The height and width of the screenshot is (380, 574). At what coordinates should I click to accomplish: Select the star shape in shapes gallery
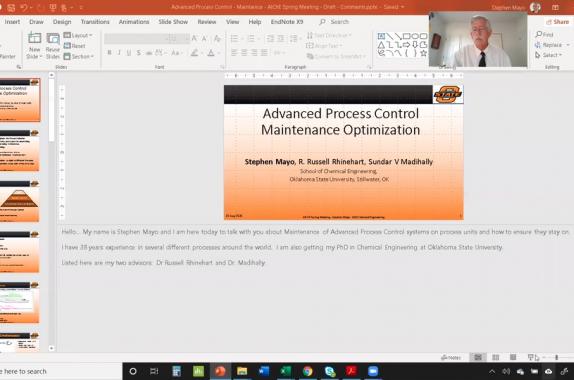pos(424,53)
